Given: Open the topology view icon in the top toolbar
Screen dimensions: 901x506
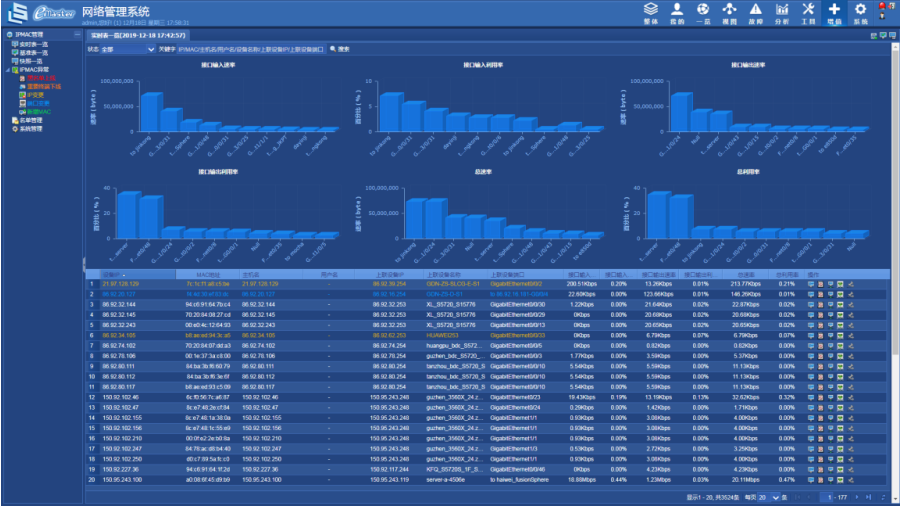Looking at the screenshot, I should (729, 9).
